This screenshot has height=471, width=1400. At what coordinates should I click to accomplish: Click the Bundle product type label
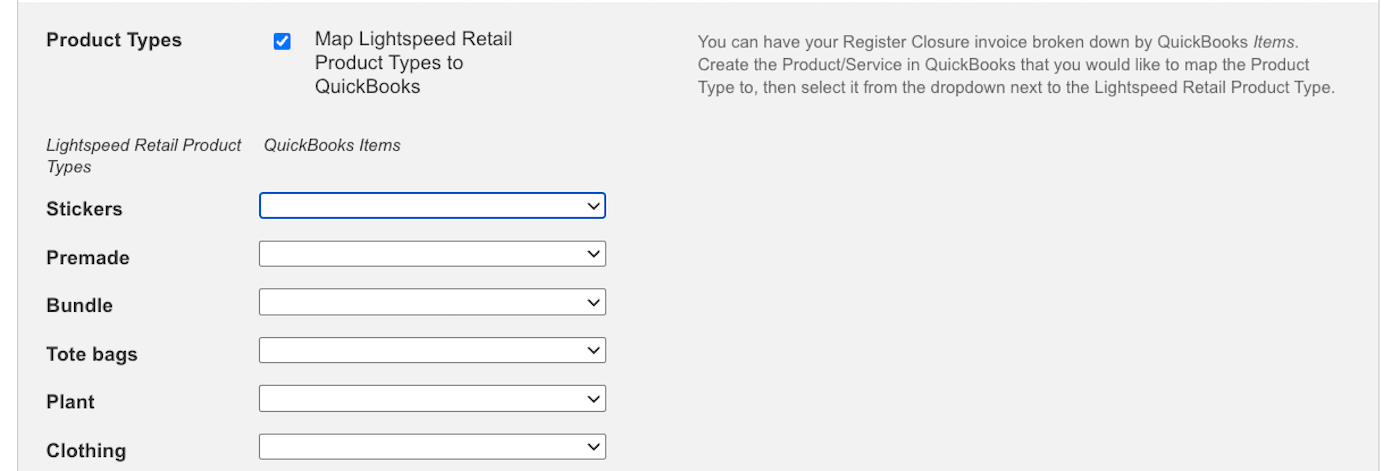point(79,306)
